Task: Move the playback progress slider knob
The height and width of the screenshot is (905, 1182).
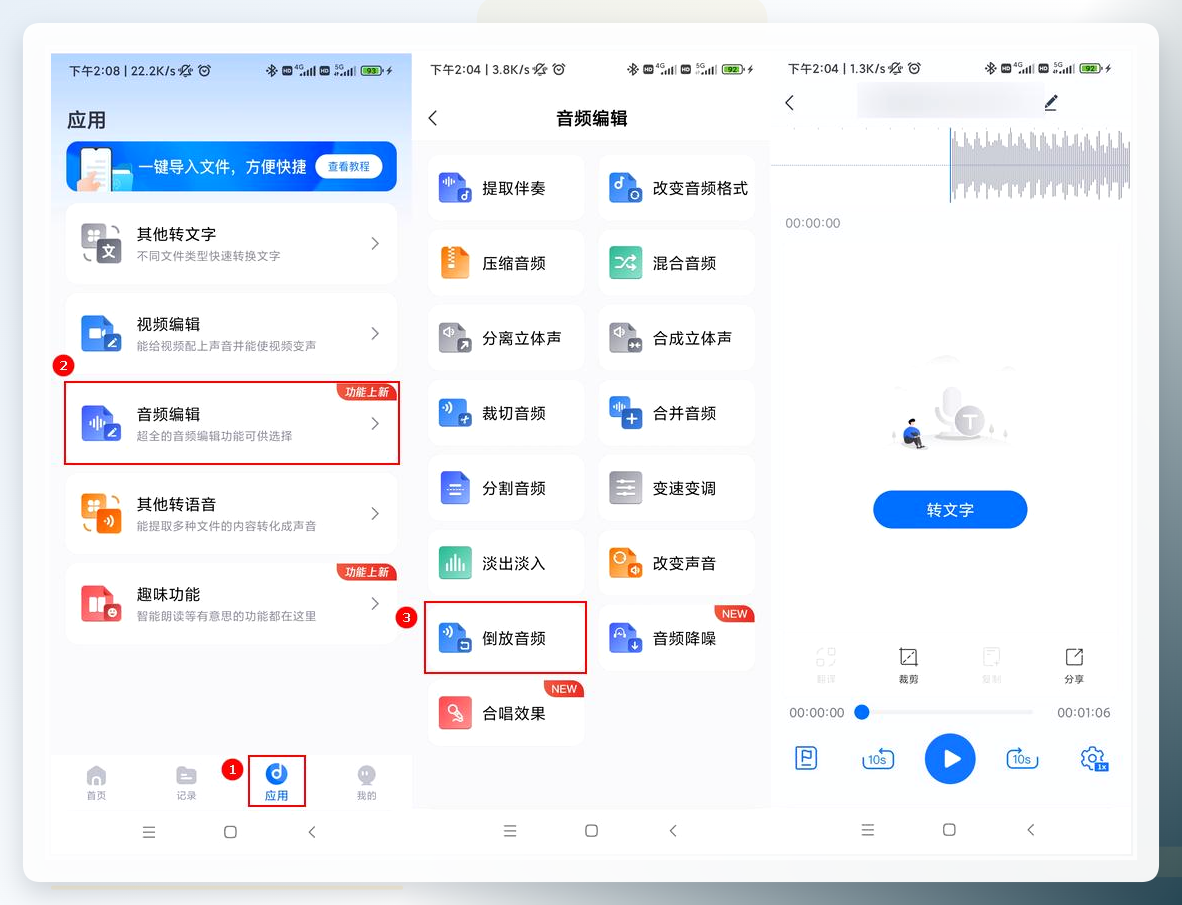Action: pos(862,712)
